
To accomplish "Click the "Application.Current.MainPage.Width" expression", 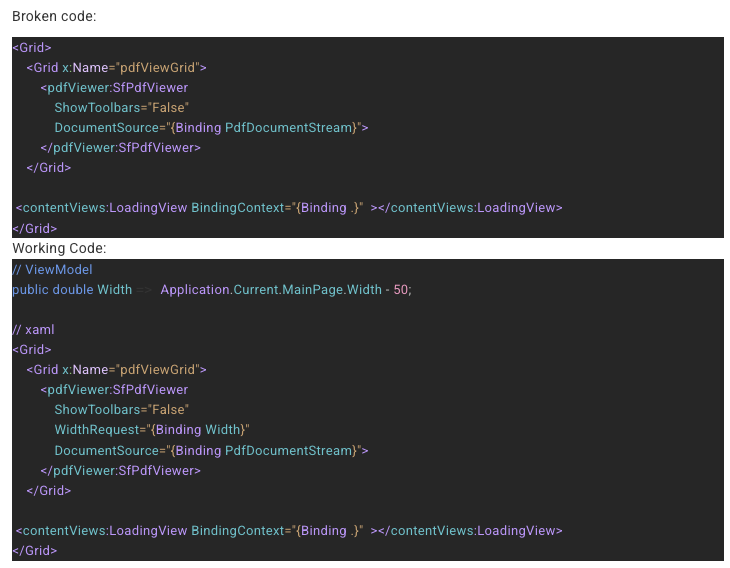I will [269, 289].
